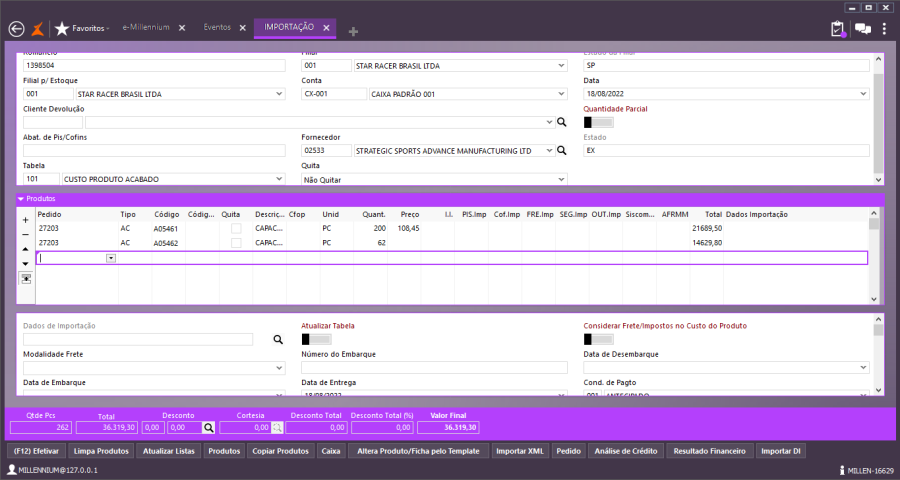Click scrollbar down arrow of Produtos grid
This screenshot has height=480, width=900.
click(x=874, y=299)
